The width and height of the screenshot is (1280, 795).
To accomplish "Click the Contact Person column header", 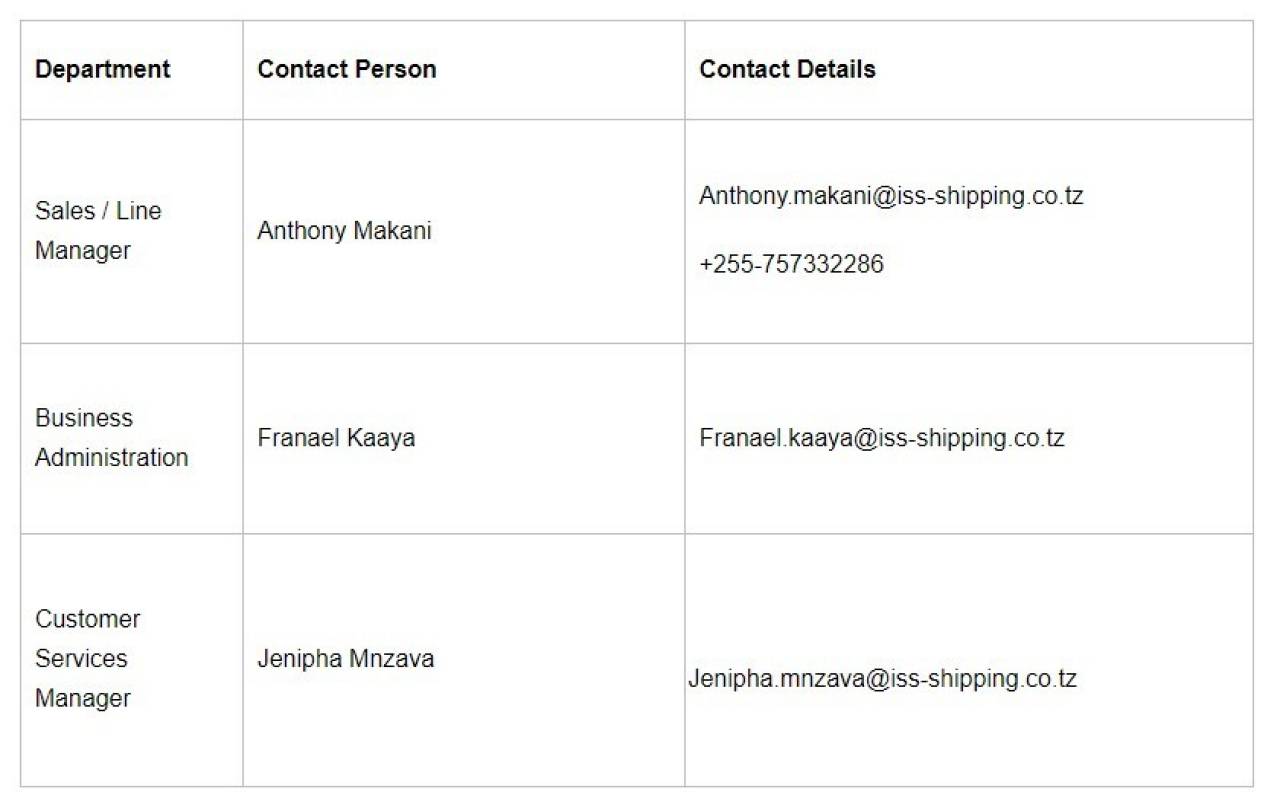I will coord(347,69).
